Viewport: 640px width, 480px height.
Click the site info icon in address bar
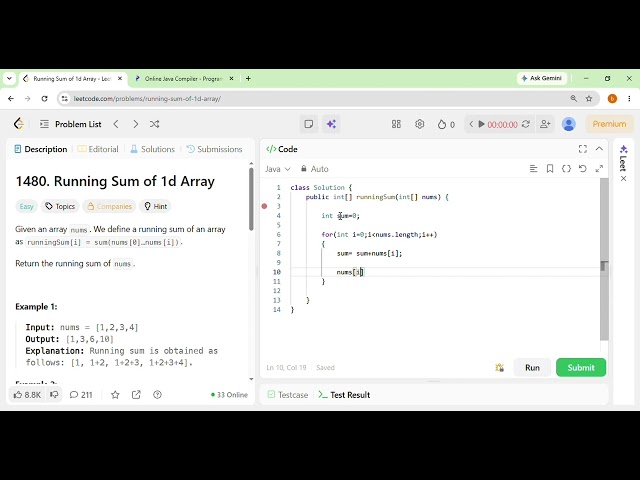click(x=64, y=99)
